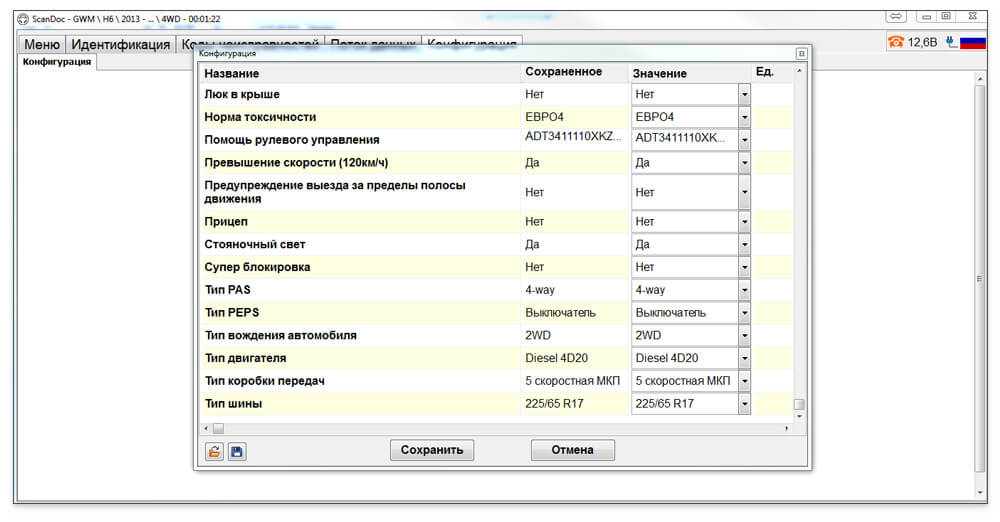The width and height of the screenshot is (1000, 522).
Task: Click the main window scrollbar down arrow
Action: click(x=980, y=492)
